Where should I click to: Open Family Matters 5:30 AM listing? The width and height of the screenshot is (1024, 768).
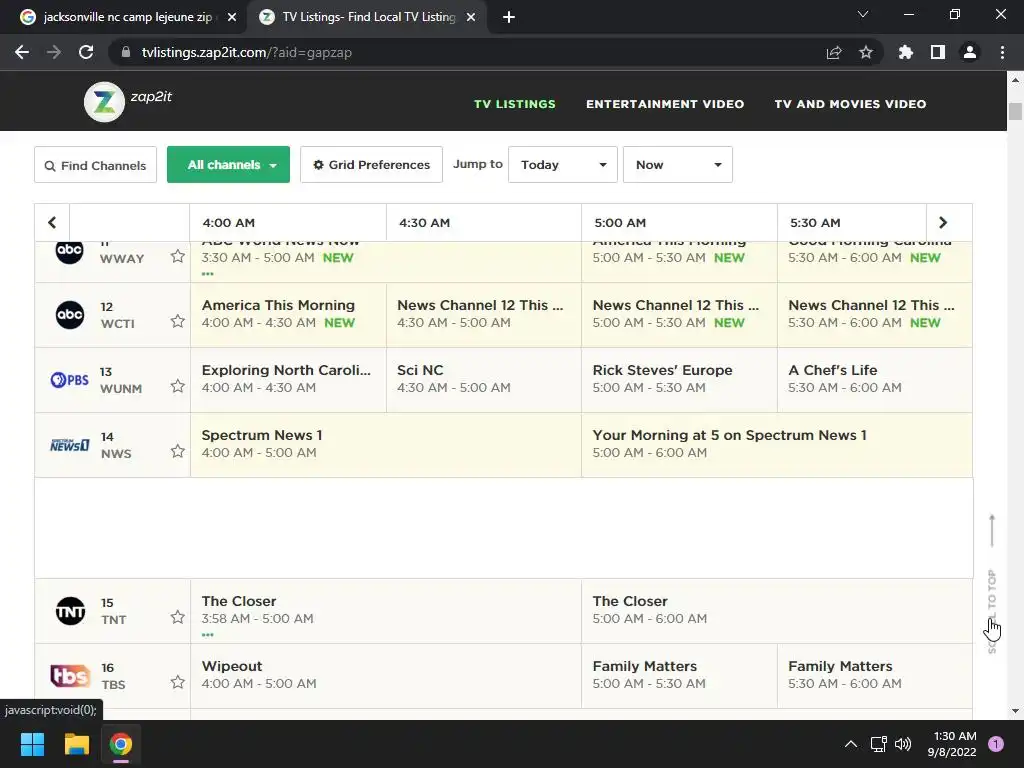pyautogui.click(x=874, y=675)
